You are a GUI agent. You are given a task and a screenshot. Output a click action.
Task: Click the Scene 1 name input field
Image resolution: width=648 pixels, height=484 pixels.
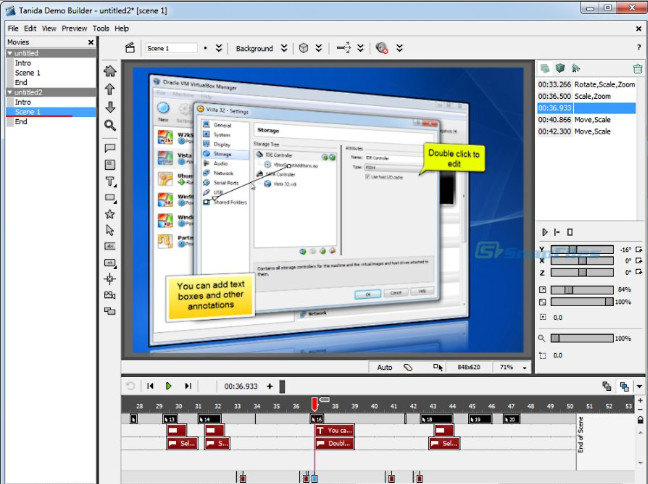(171, 48)
